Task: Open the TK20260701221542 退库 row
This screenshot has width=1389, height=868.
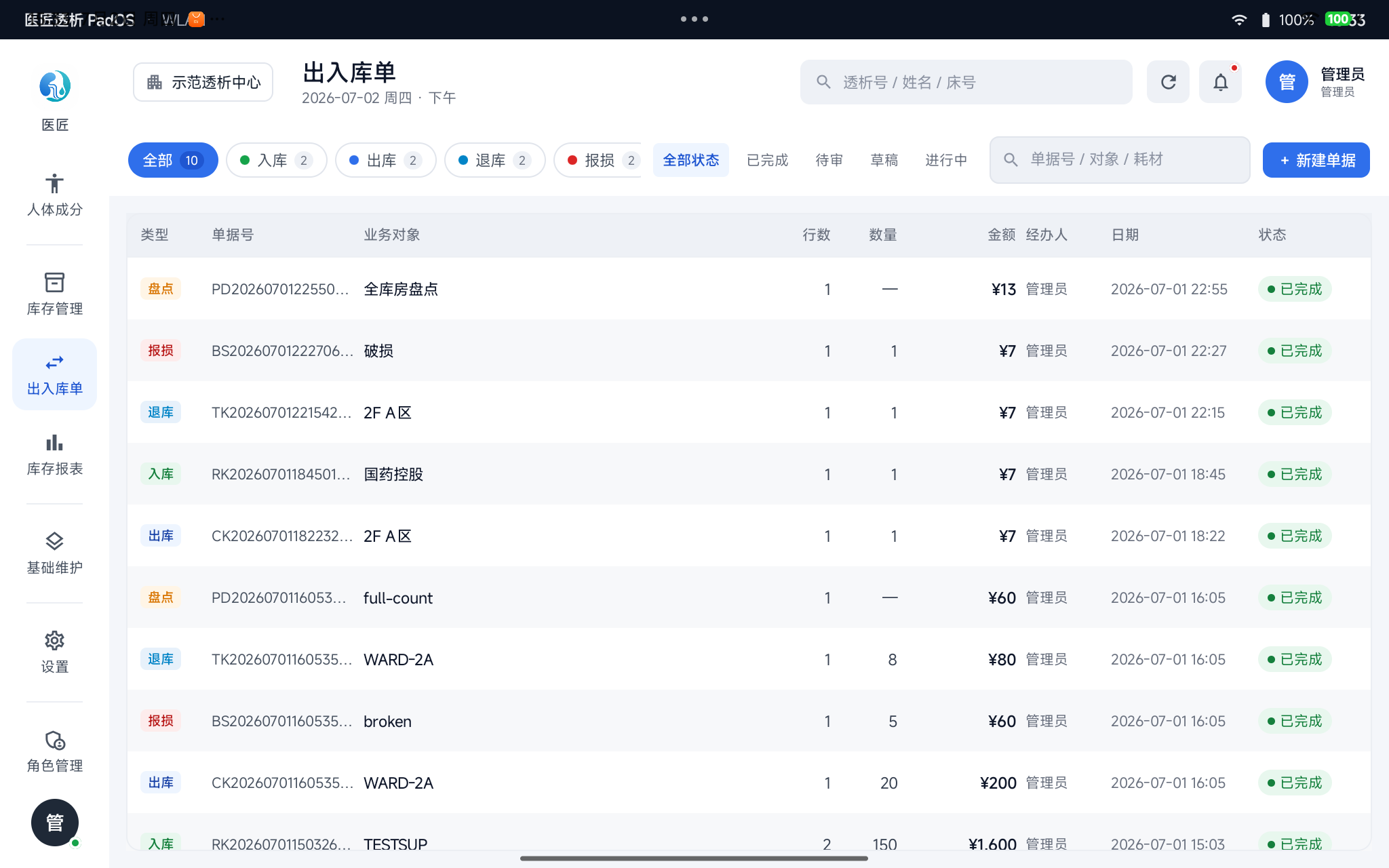Action: [749, 412]
